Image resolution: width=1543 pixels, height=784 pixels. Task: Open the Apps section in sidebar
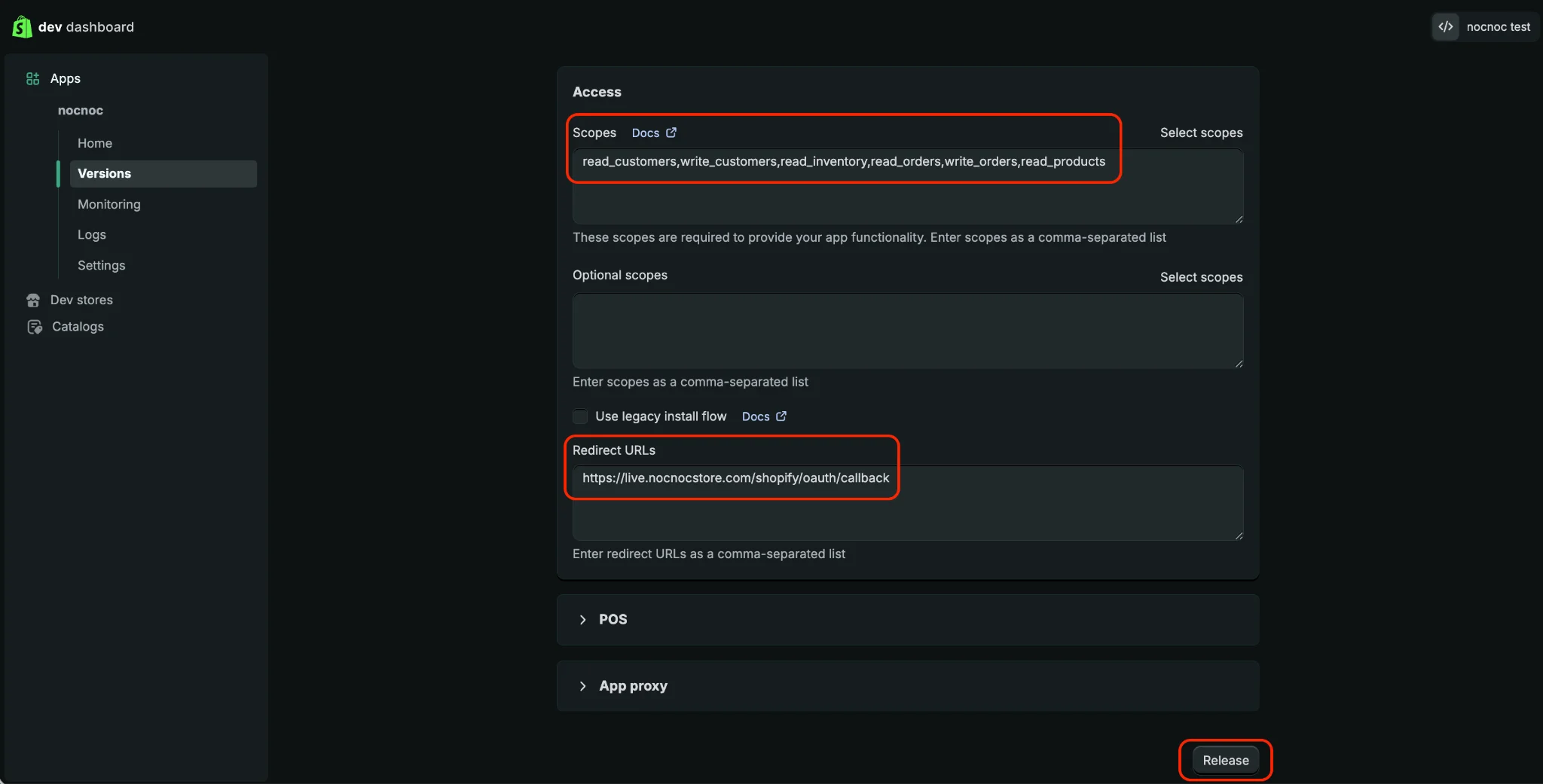tap(66, 78)
